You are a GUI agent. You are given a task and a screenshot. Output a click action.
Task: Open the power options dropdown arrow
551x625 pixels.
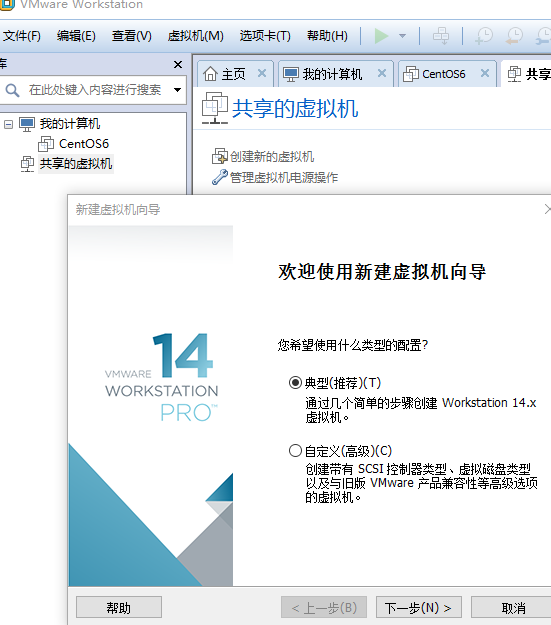[402, 36]
